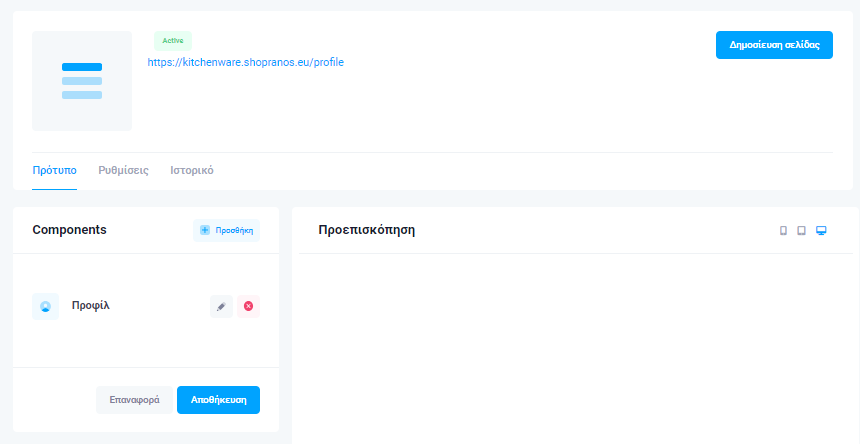Image resolution: width=860 pixels, height=444 pixels.
Task: Save changes with the Αποθήκευση button
Action: coord(218,400)
